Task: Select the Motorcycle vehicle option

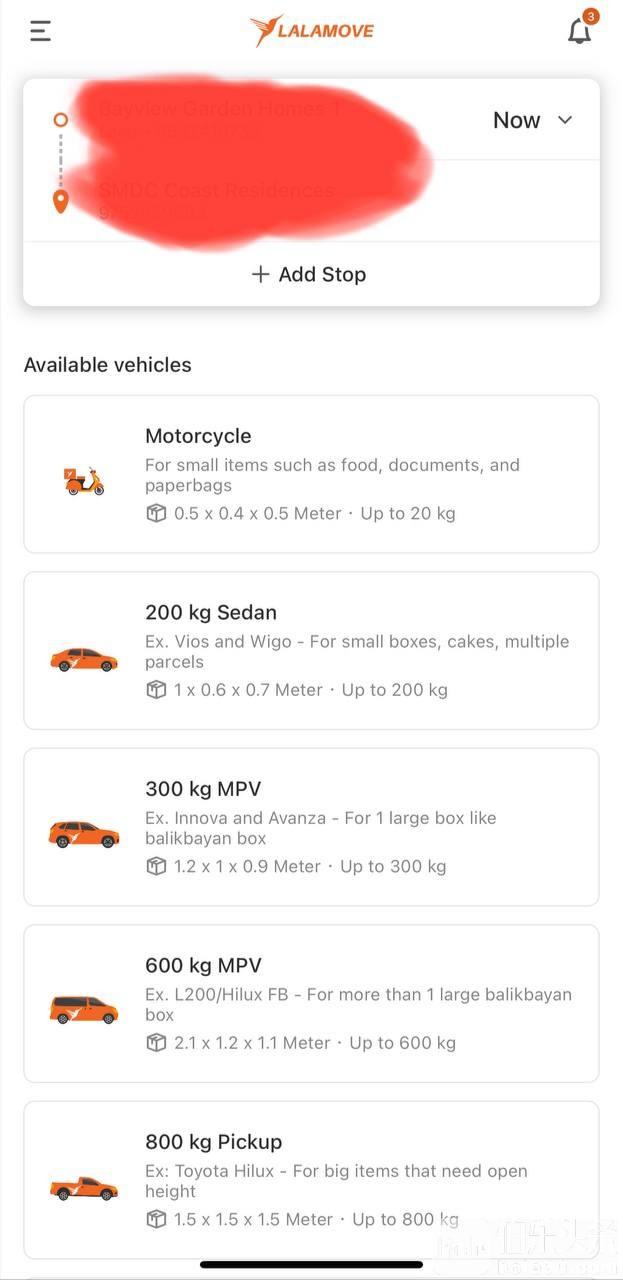Action: click(311, 474)
